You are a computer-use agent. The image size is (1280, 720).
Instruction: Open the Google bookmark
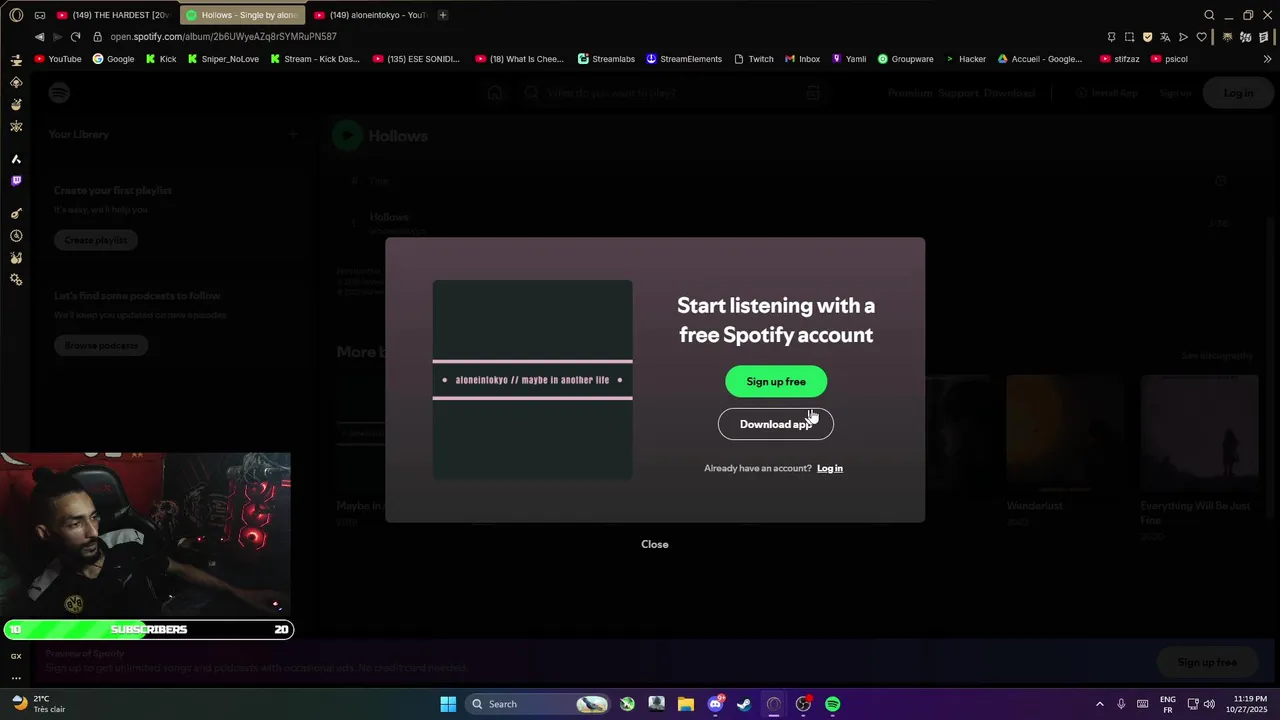pyautogui.click(x=113, y=59)
